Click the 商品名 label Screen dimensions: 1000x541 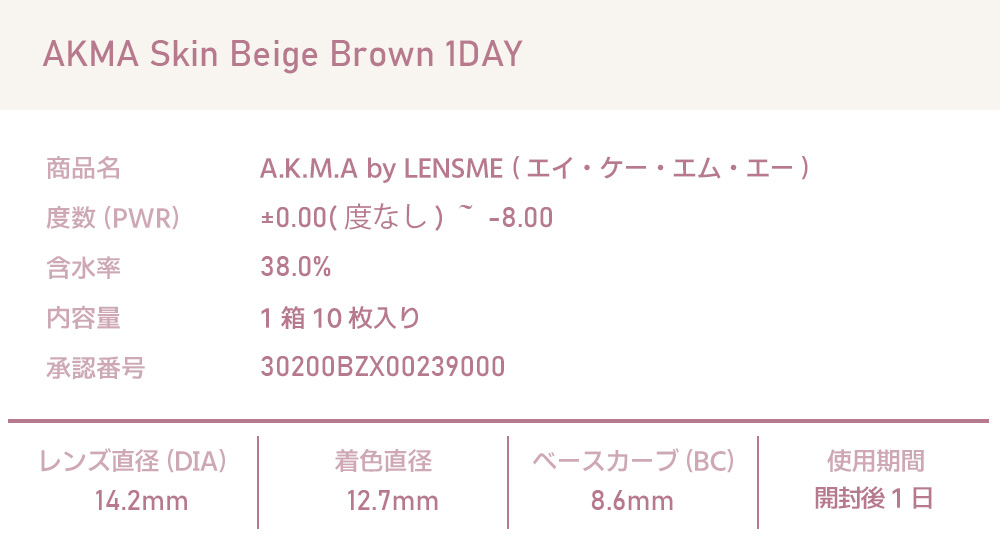point(83,168)
